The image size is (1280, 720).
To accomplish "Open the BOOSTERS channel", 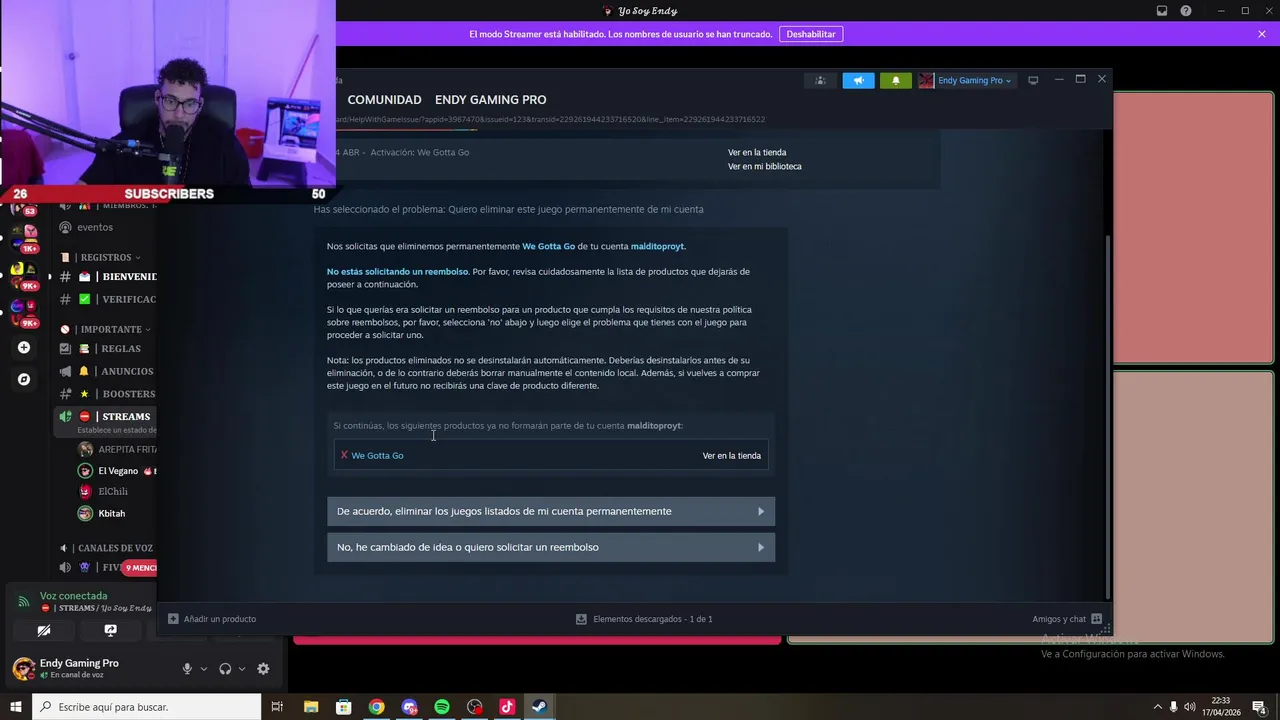I will pos(106,394).
